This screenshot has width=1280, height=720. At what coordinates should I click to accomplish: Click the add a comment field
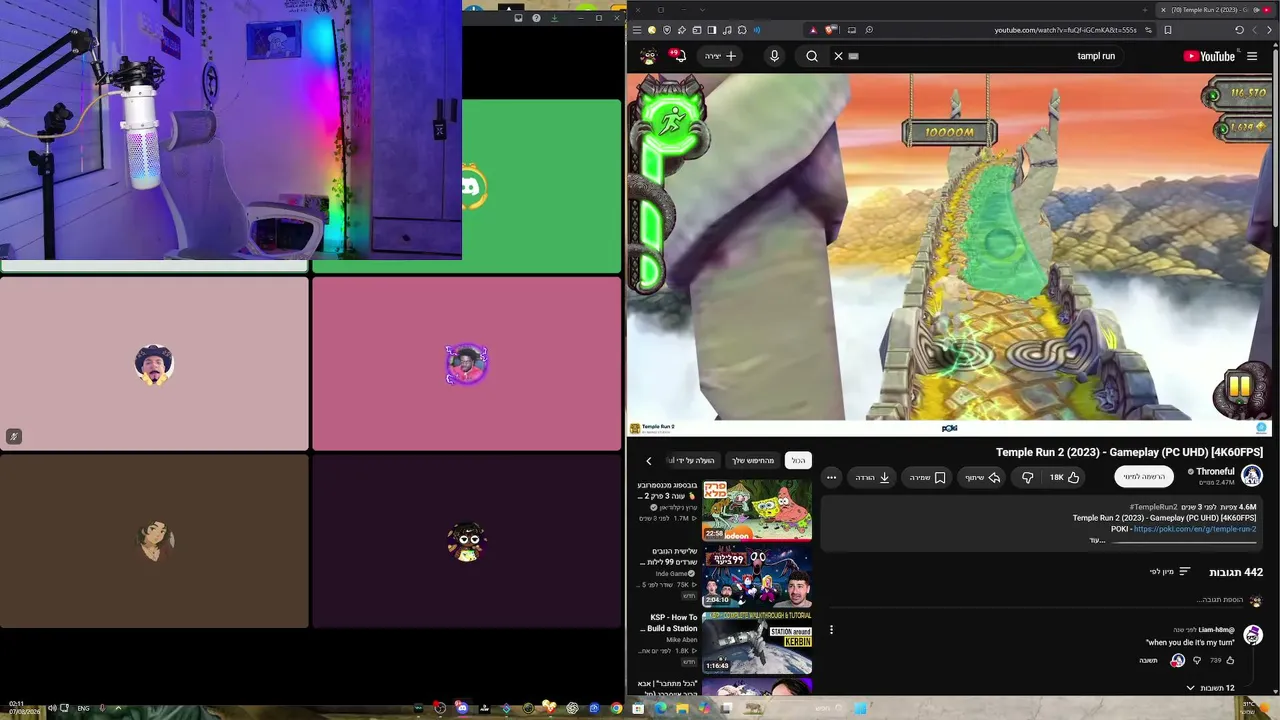click(1035, 600)
